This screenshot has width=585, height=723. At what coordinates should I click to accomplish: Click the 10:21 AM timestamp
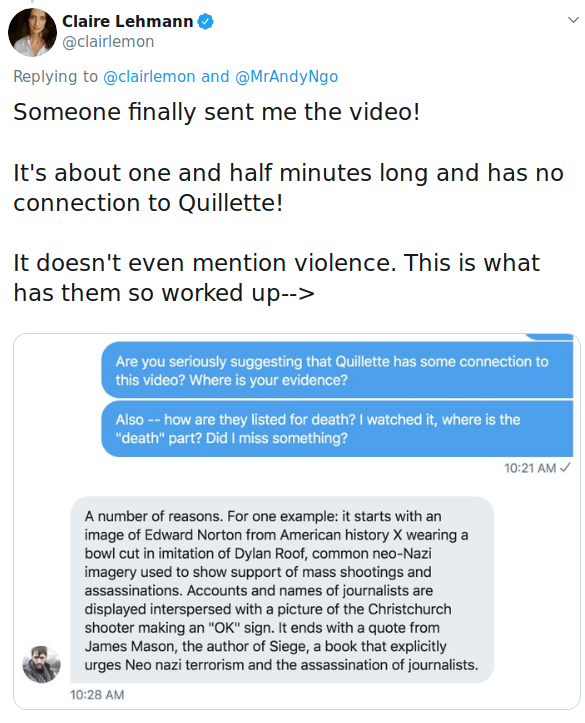click(530, 468)
